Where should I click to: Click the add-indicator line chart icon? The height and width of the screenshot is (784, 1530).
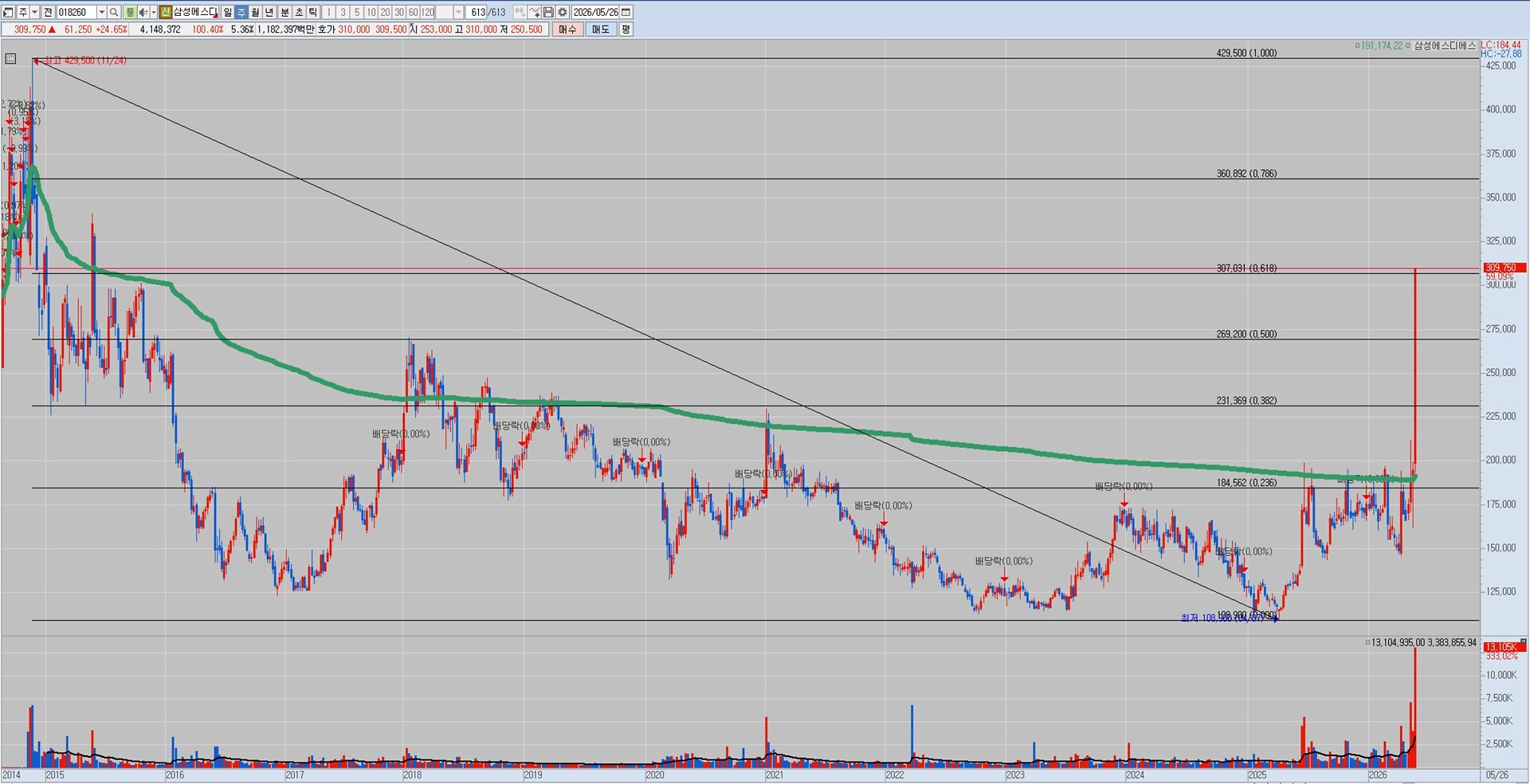534,12
